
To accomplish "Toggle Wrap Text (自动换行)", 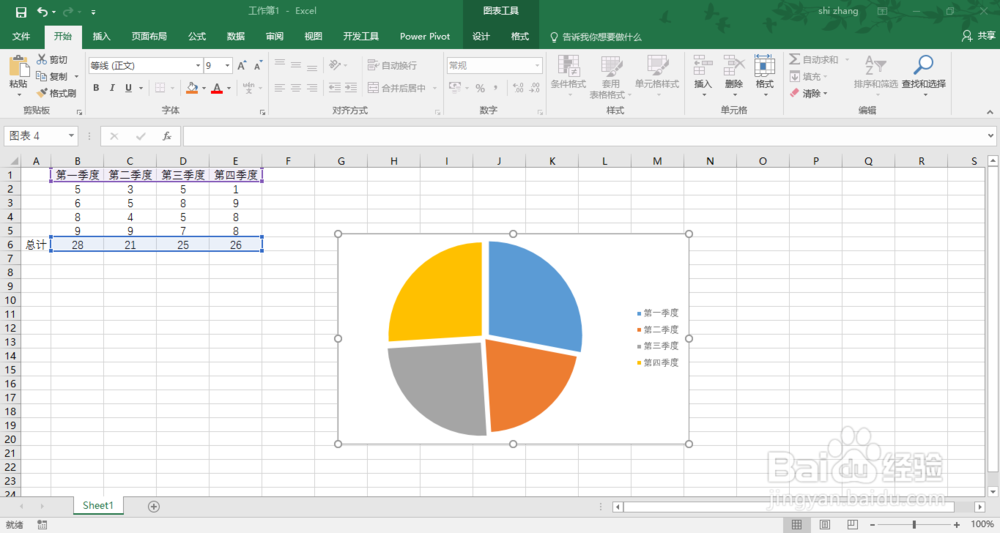I will 392,65.
